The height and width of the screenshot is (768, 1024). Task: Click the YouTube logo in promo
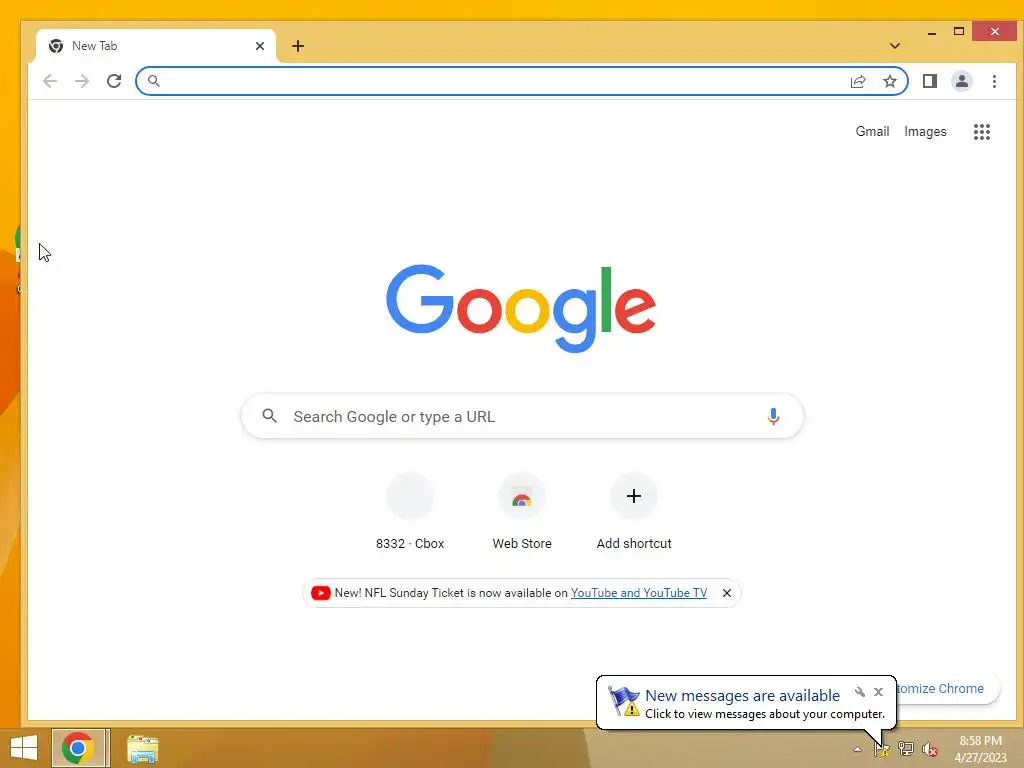pyautogui.click(x=320, y=593)
